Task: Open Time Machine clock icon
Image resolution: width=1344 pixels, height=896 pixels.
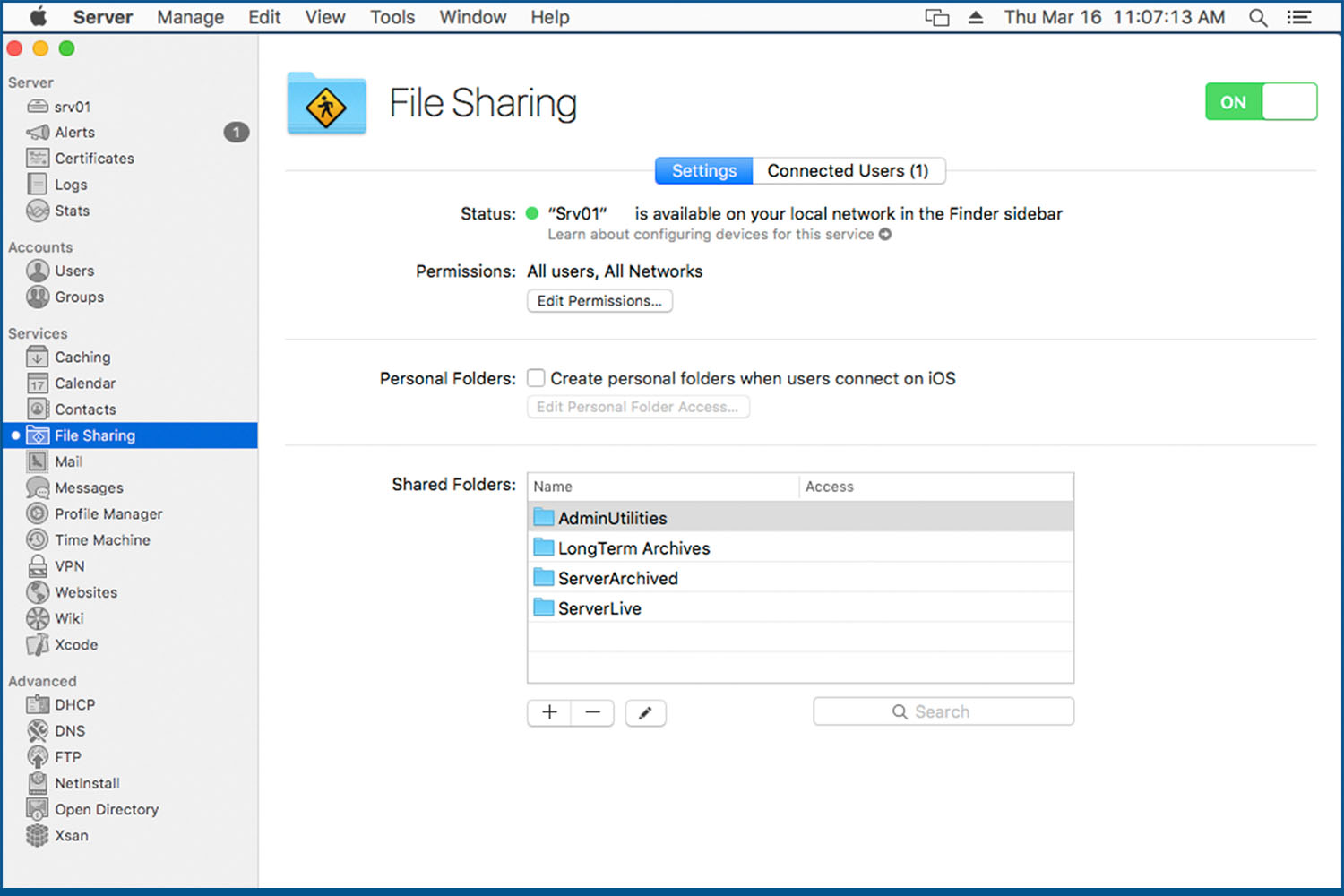Action: pos(38,539)
